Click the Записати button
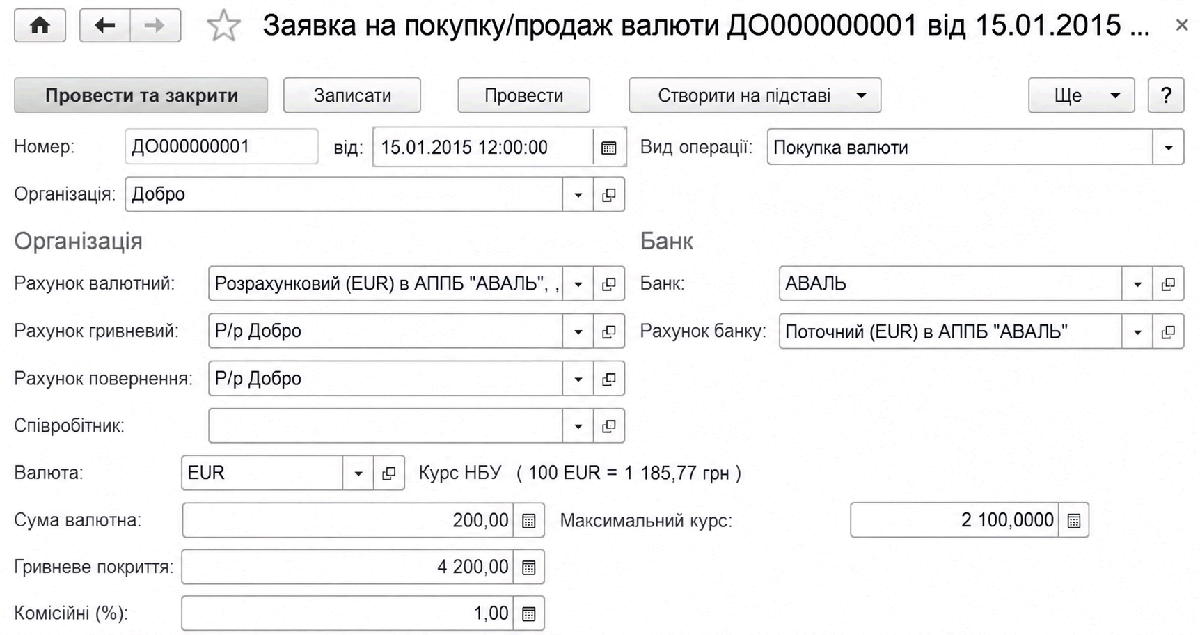 coord(352,96)
